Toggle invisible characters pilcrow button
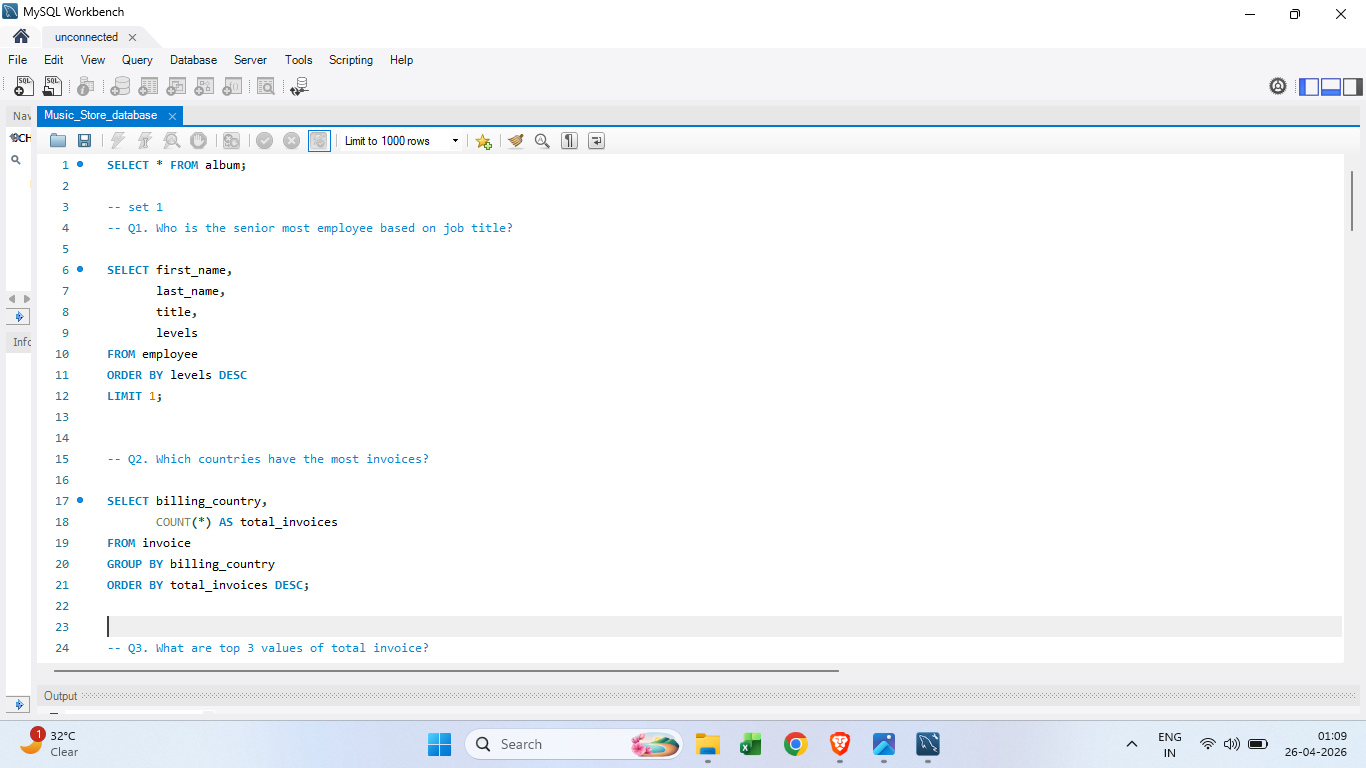This screenshot has height=768, width=1366. [569, 141]
